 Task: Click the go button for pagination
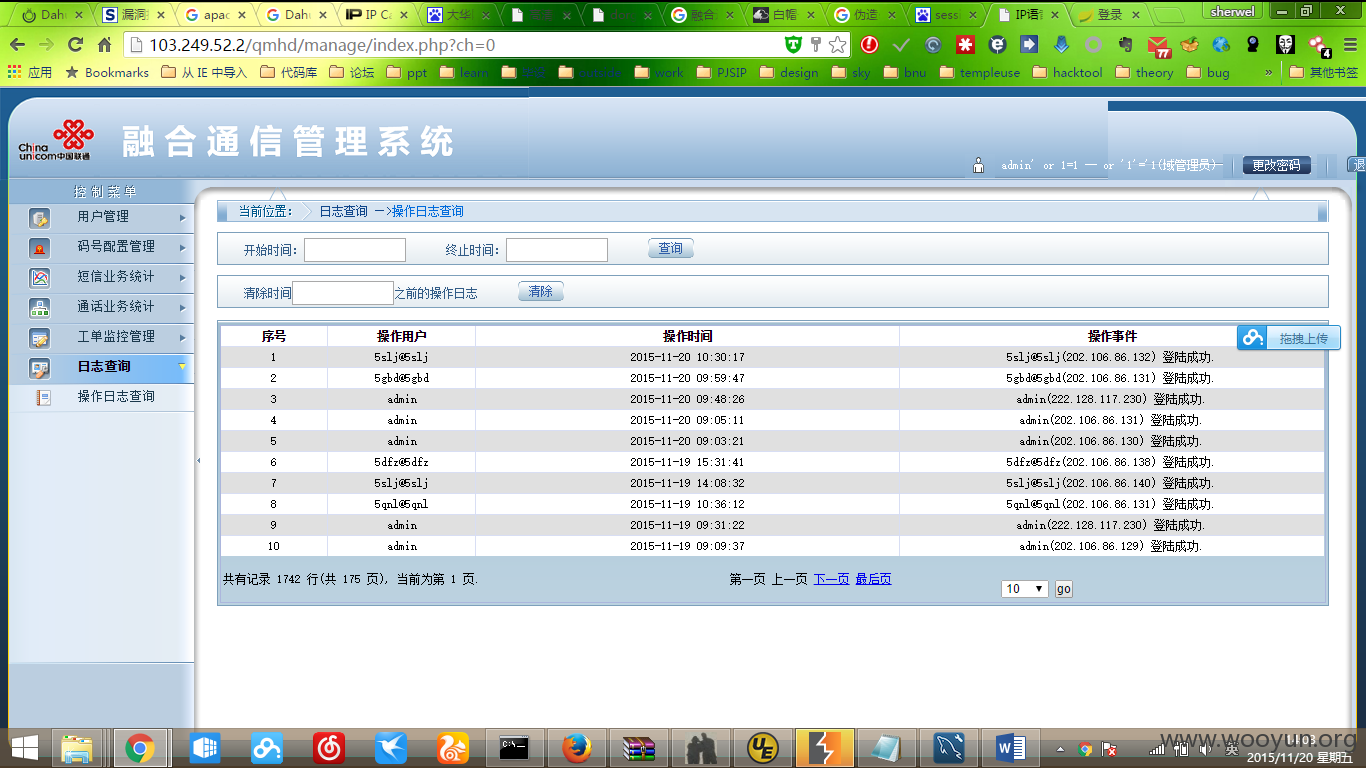click(x=1064, y=589)
